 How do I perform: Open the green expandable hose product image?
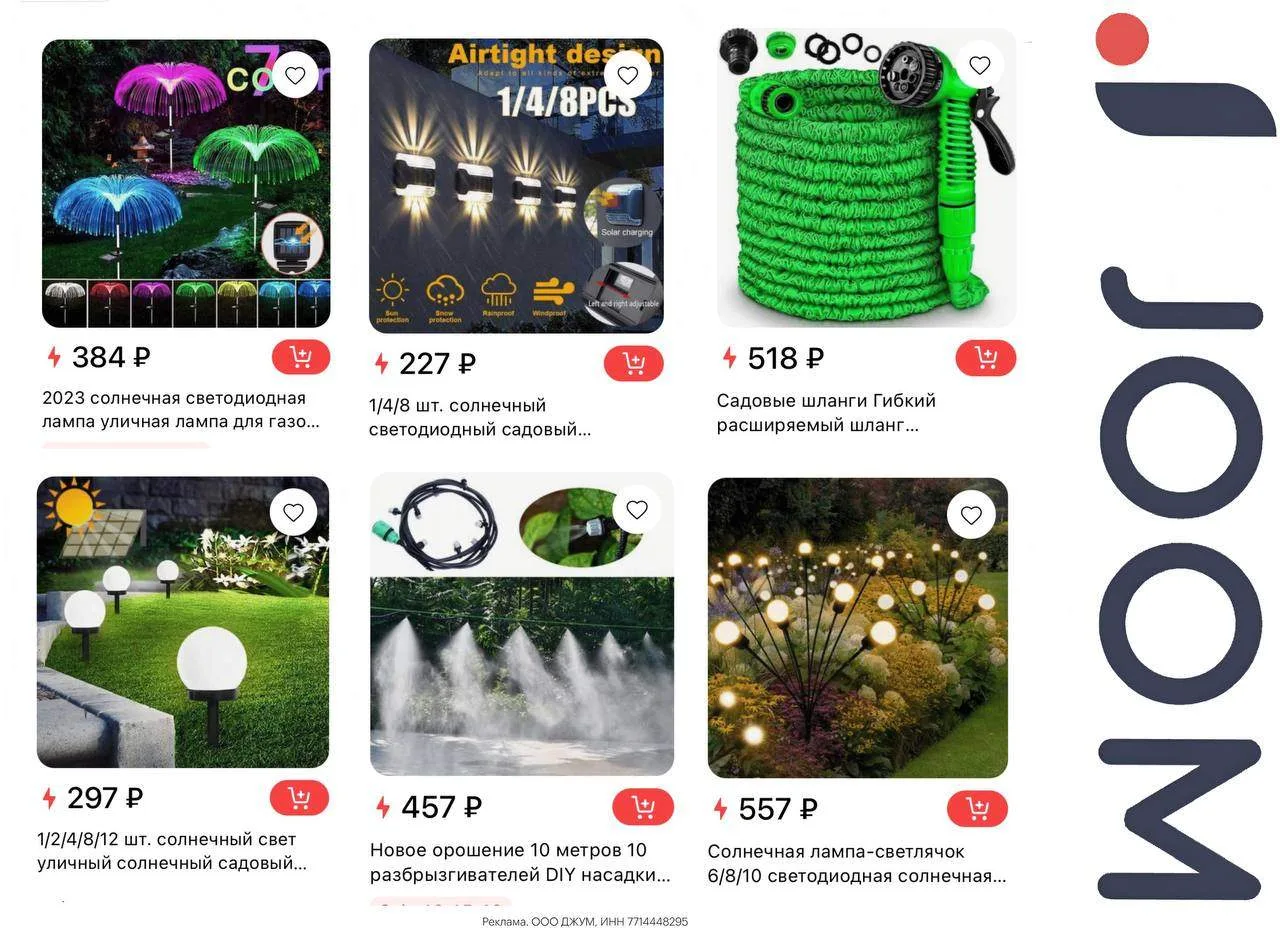coord(866,177)
